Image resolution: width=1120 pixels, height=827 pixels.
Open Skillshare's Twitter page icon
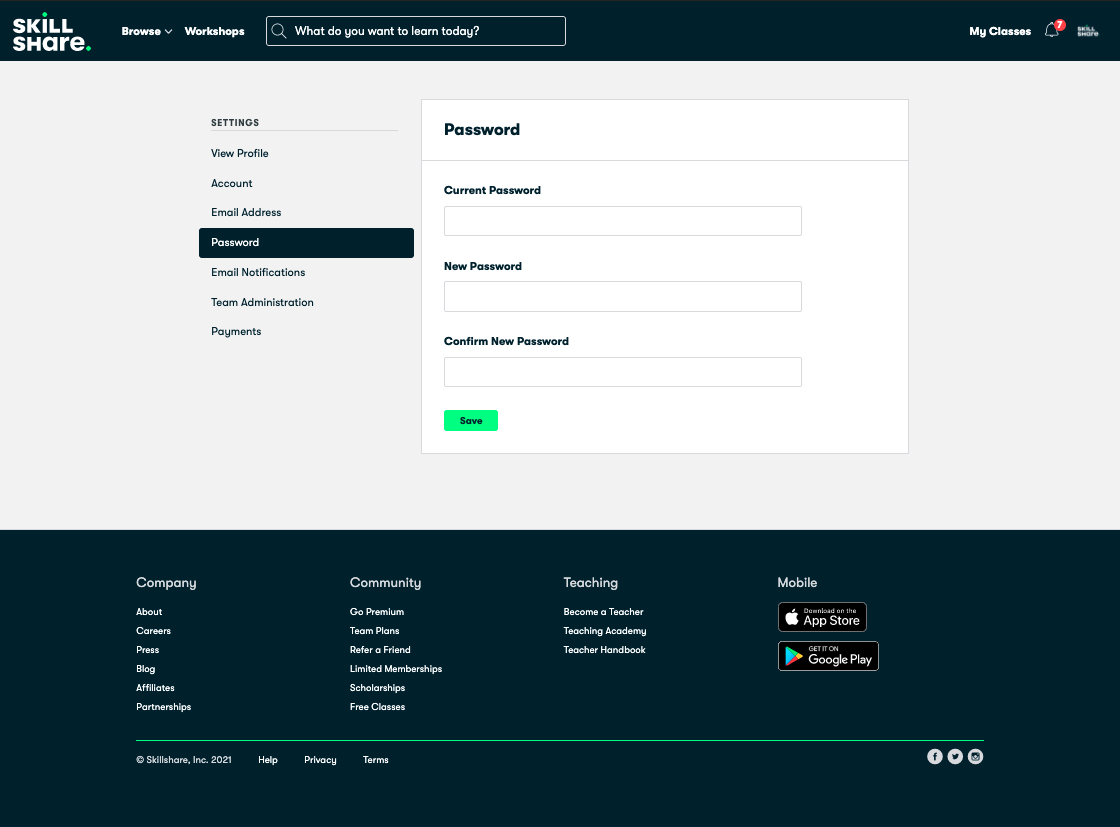[955, 756]
